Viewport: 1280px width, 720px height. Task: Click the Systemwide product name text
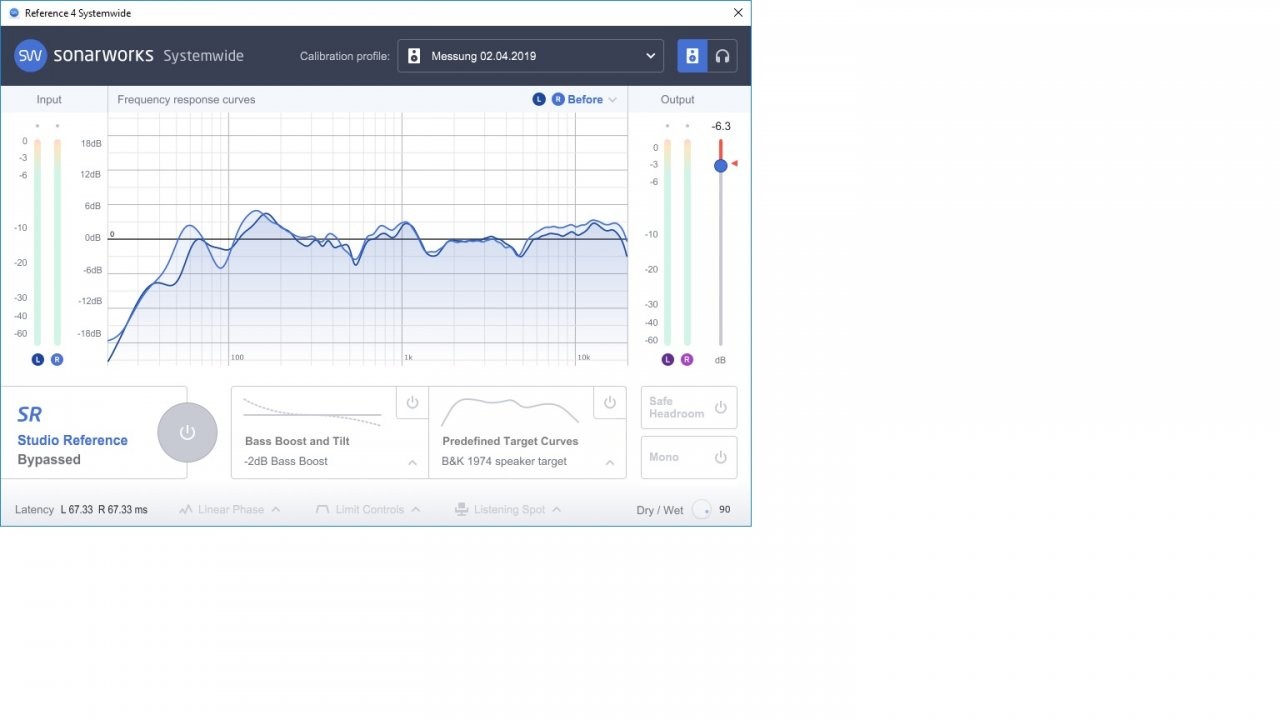click(203, 56)
